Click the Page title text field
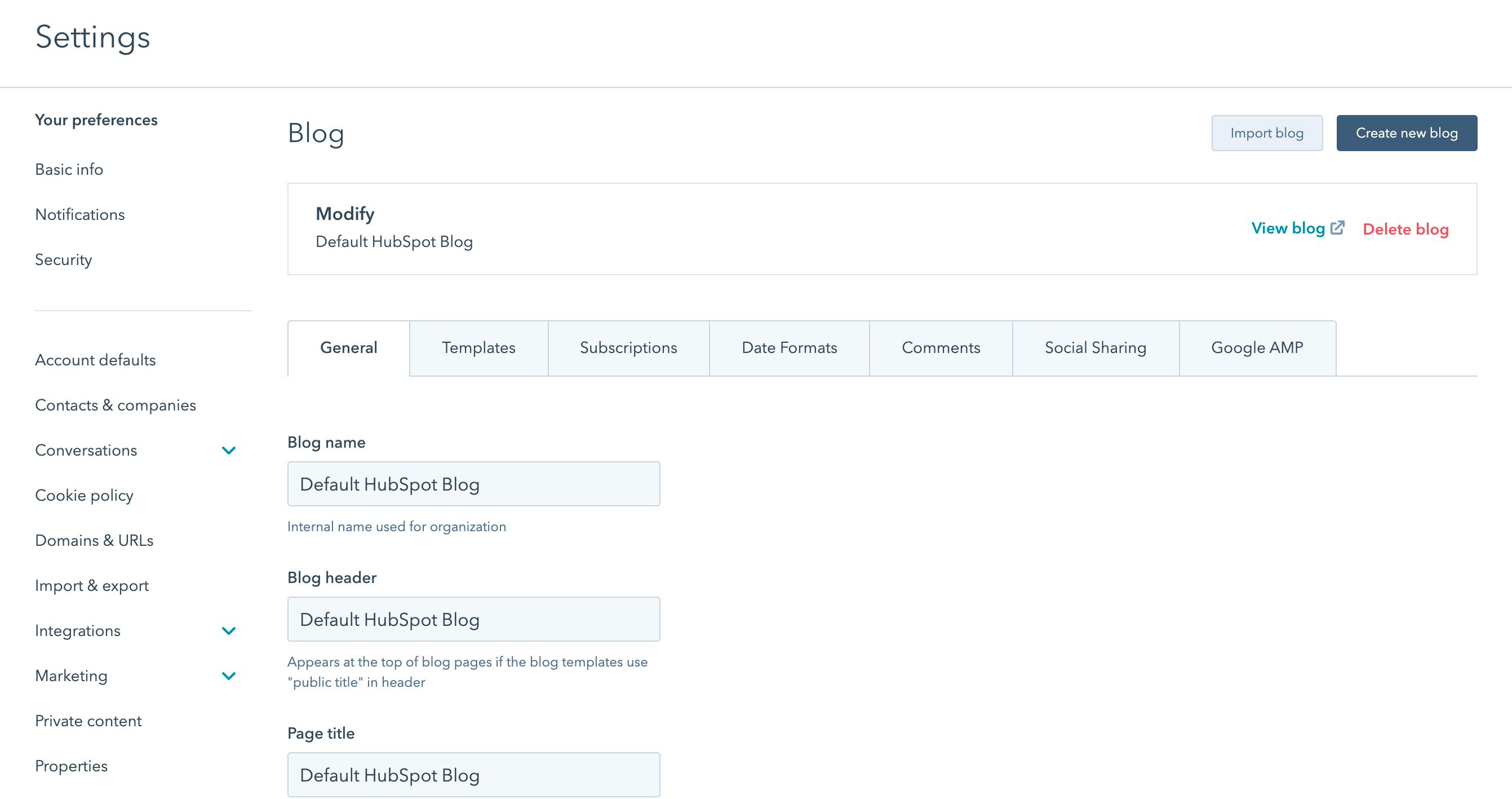The image size is (1512, 799). coord(473,775)
